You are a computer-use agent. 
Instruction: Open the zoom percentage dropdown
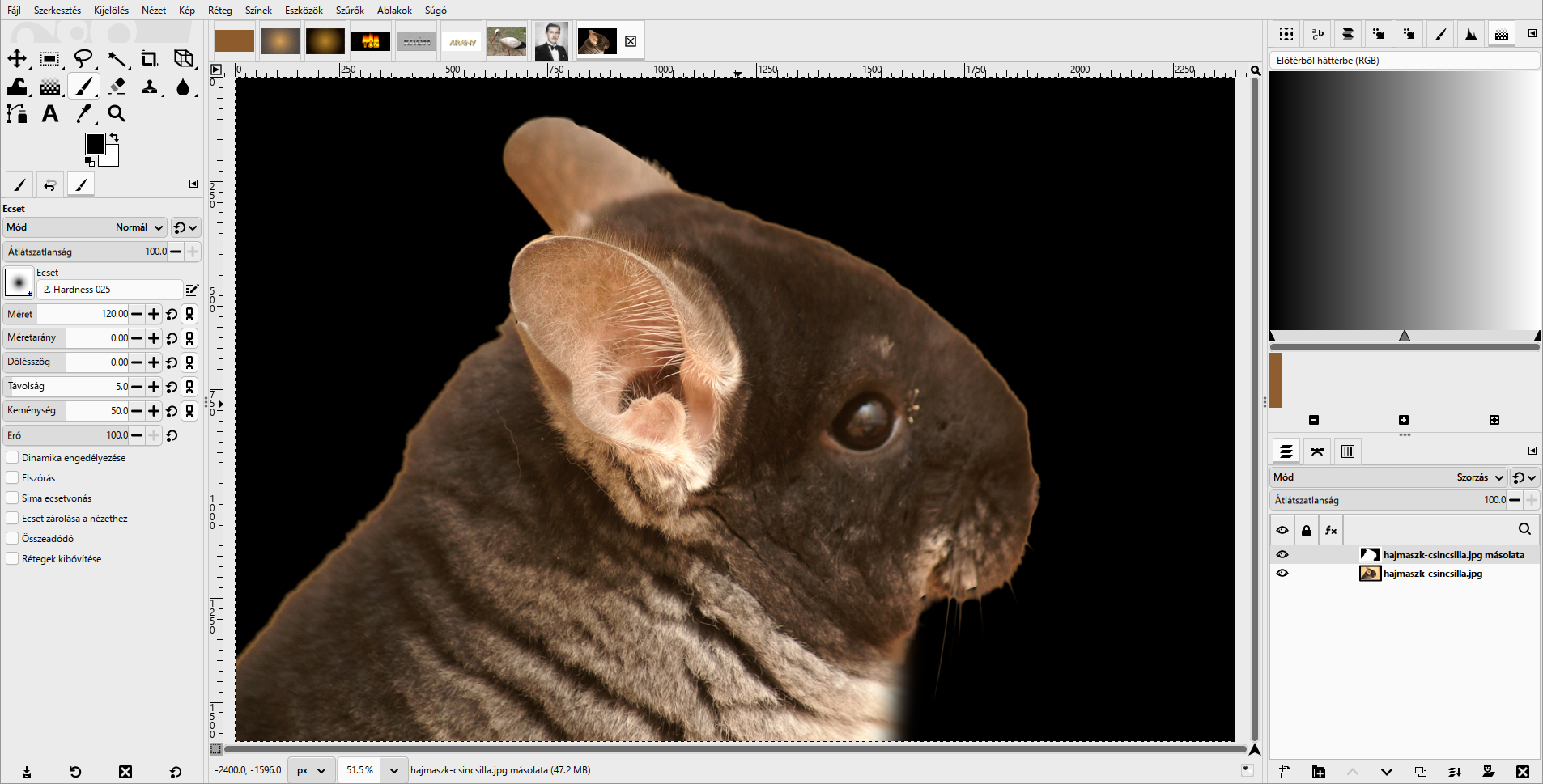(394, 770)
